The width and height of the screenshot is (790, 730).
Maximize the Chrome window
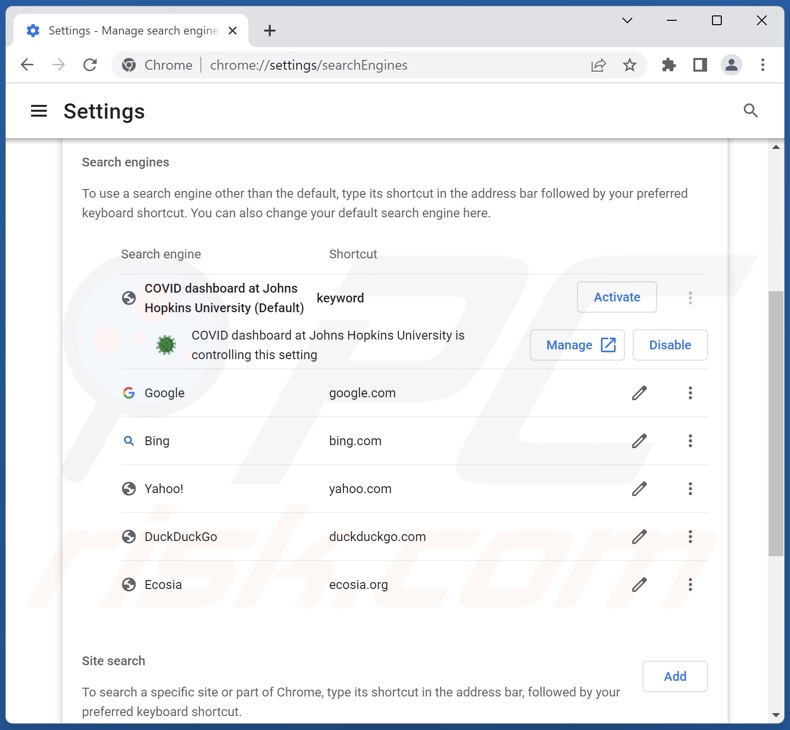(x=716, y=21)
